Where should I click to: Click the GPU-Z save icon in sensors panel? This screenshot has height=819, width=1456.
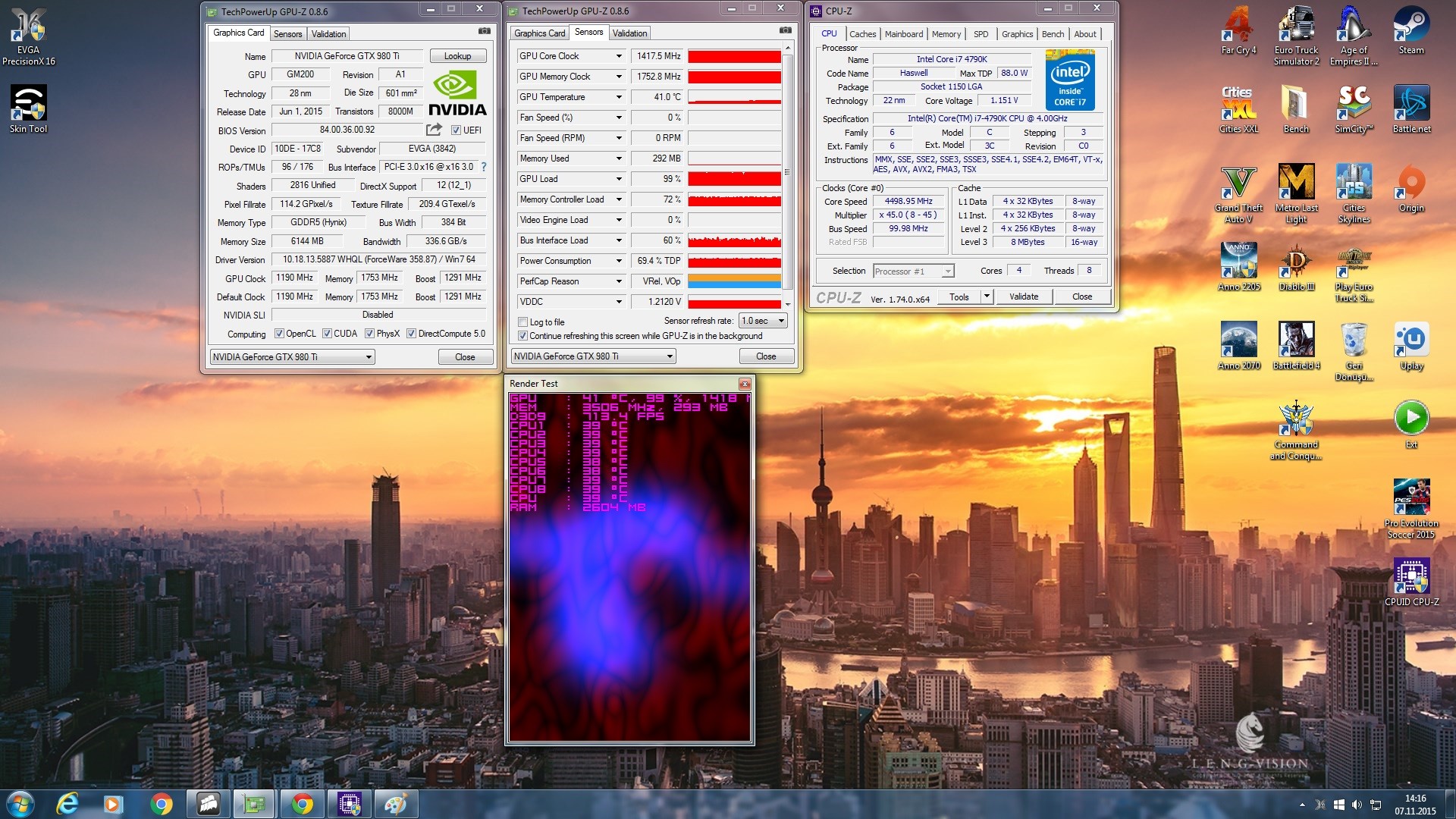click(x=784, y=32)
